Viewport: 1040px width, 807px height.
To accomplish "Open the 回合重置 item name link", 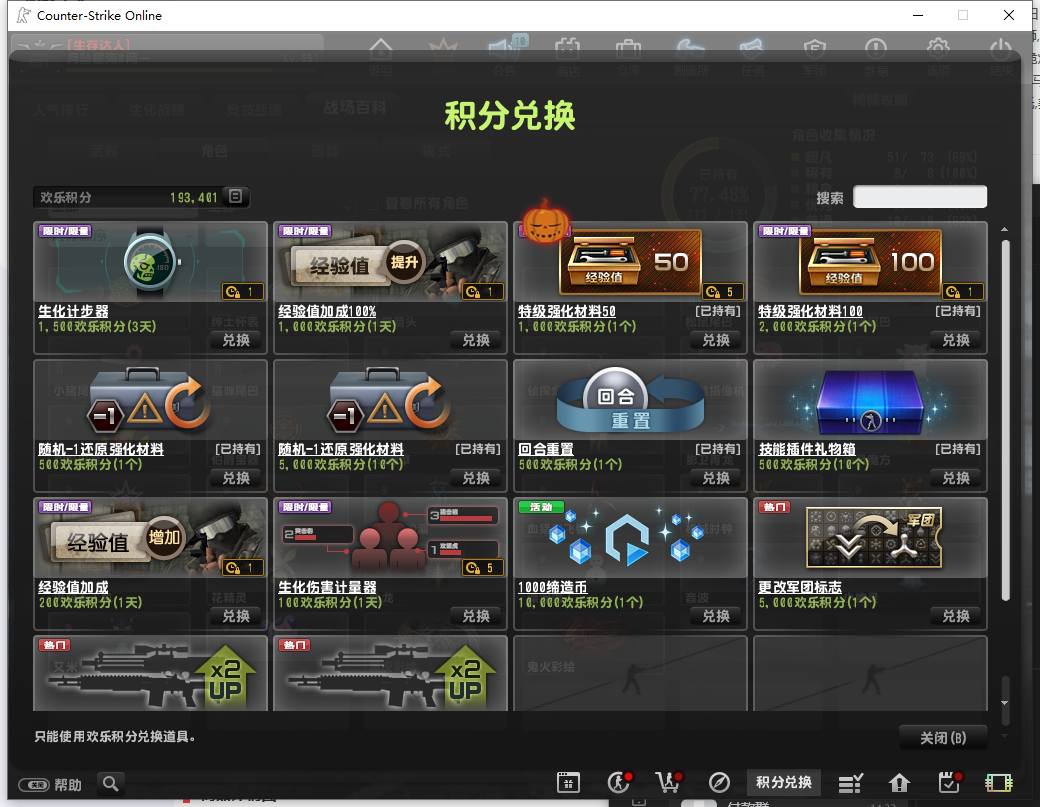I will pyautogui.click(x=546, y=449).
